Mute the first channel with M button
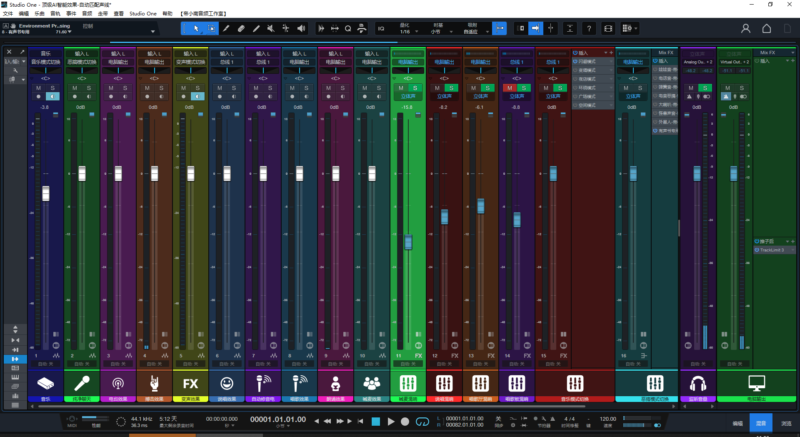 [38, 88]
